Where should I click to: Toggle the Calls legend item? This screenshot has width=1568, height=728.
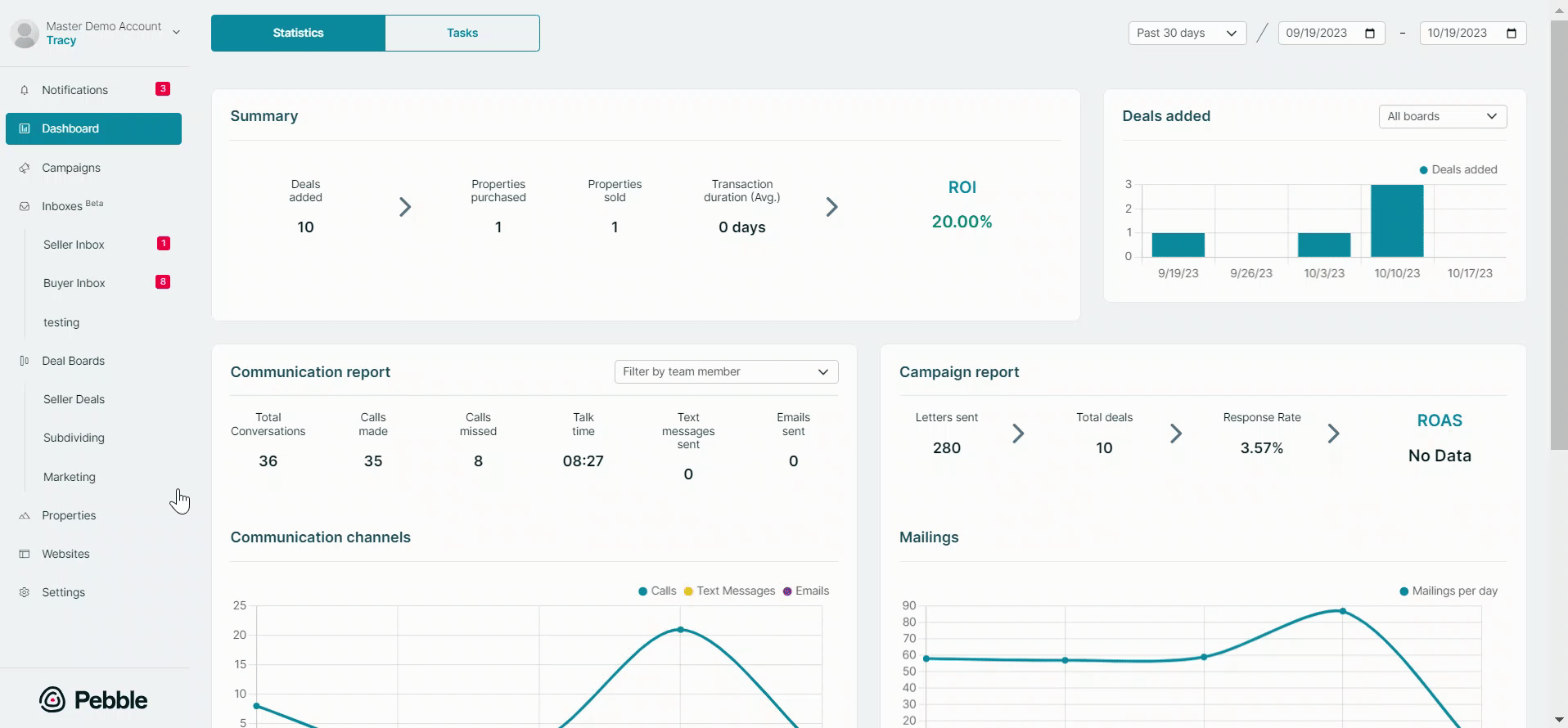click(657, 591)
